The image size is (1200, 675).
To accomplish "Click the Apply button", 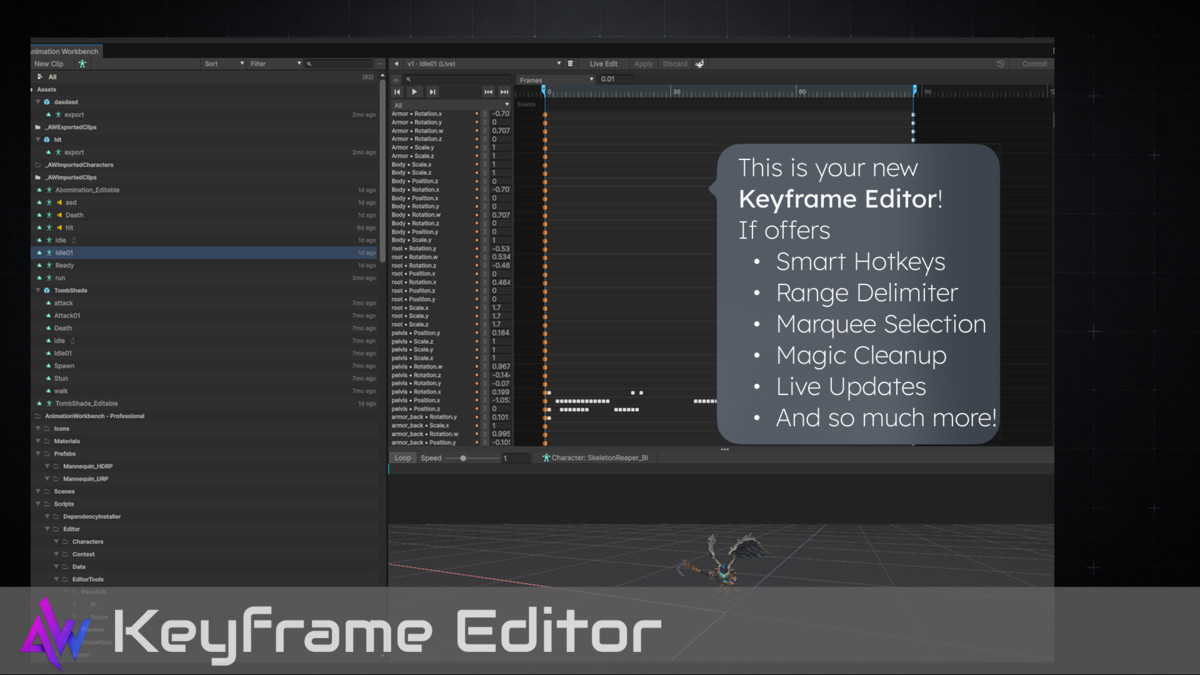I will coord(644,63).
